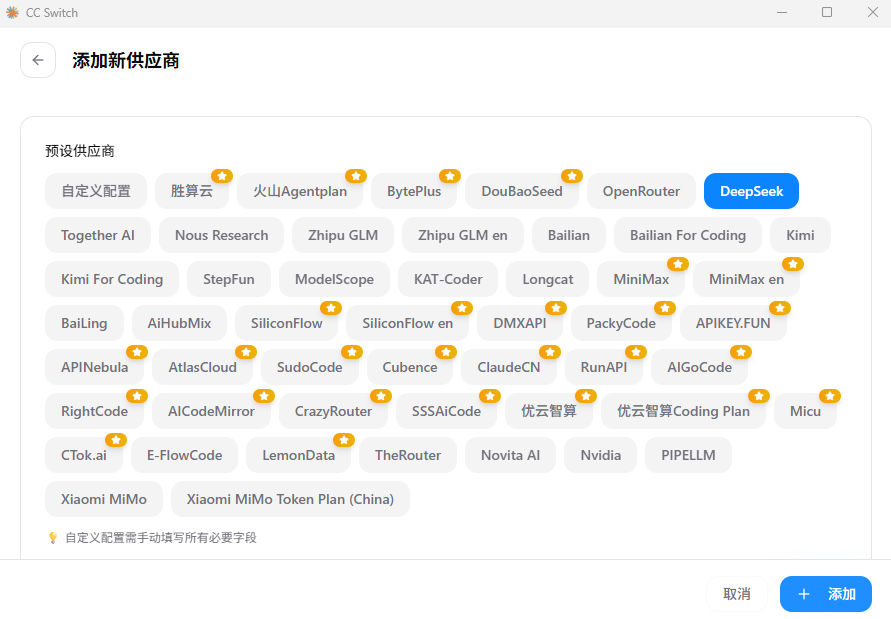Choose Xiaomi MiMo Token Plan (China)
891x619 pixels.
290,499
